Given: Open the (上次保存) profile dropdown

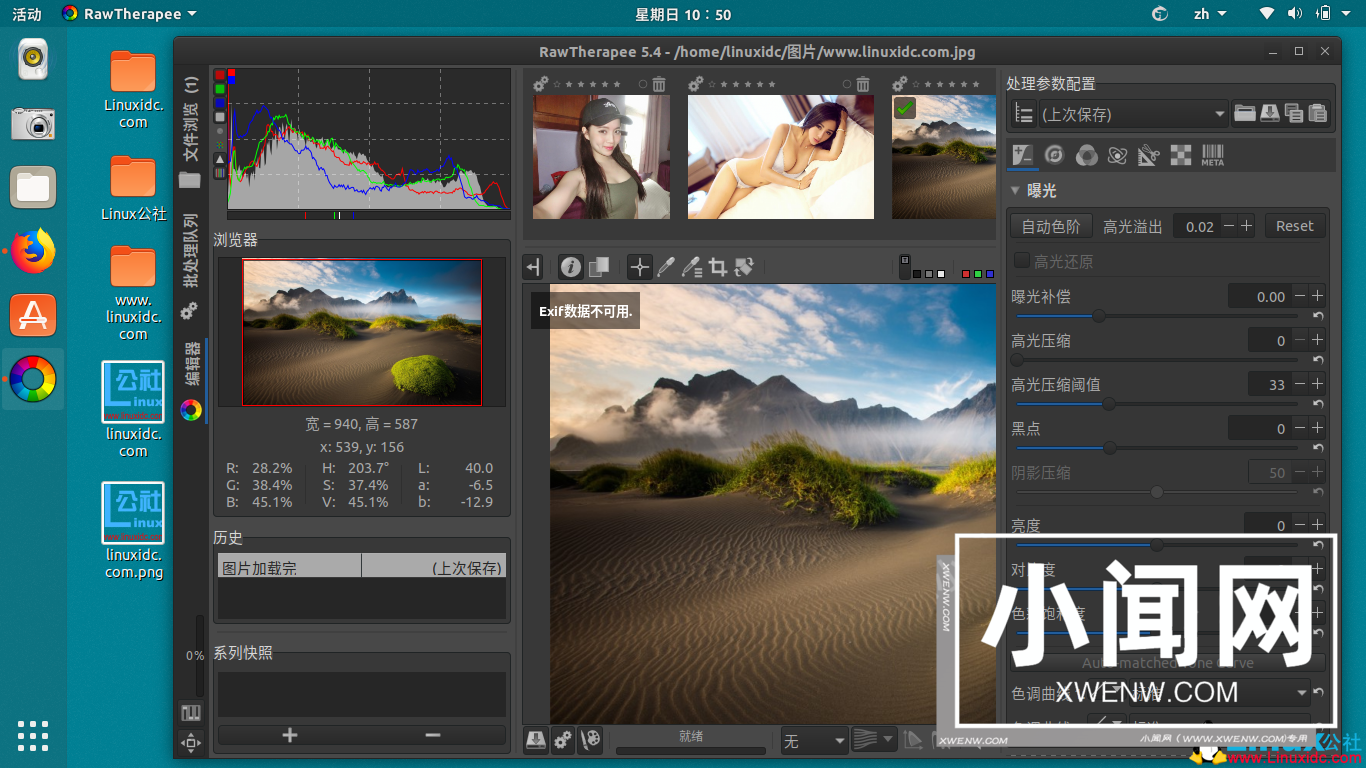Looking at the screenshot, I should click(x=1133, y=114).
